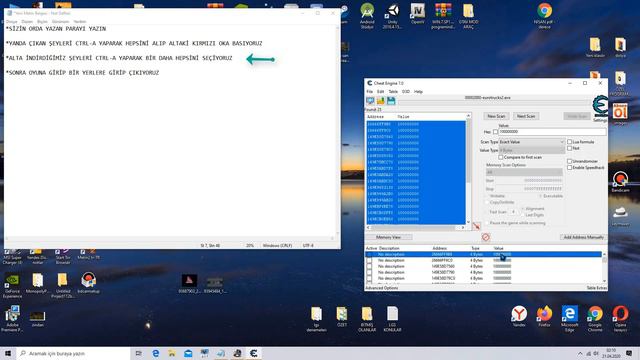Viewport: 640px width, 360px height.
Task: Open process list icon in Cheat Engine toolbar
Action: (370, 101)
